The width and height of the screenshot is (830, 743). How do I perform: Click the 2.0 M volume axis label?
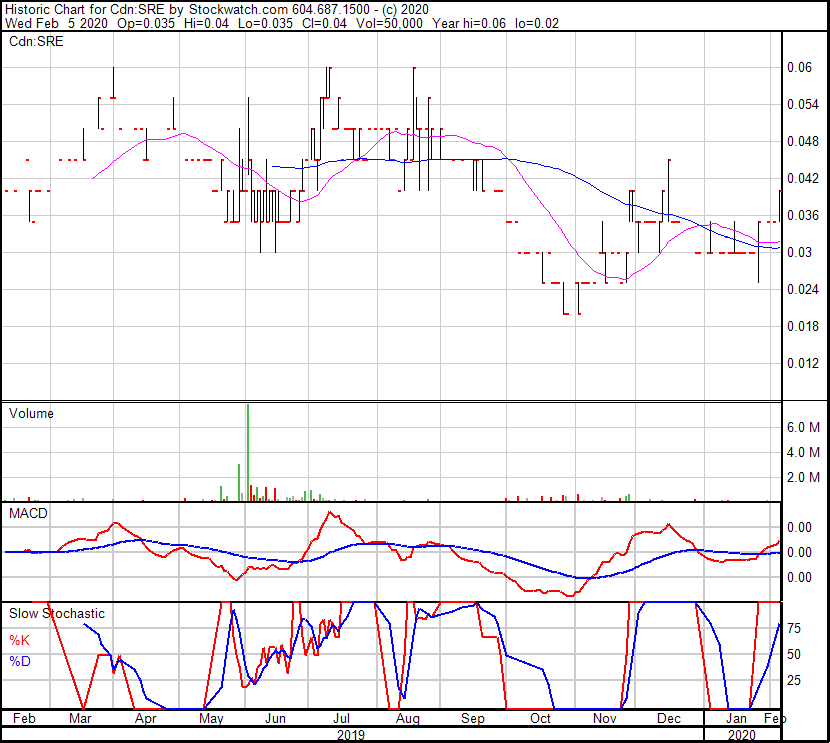803,477
